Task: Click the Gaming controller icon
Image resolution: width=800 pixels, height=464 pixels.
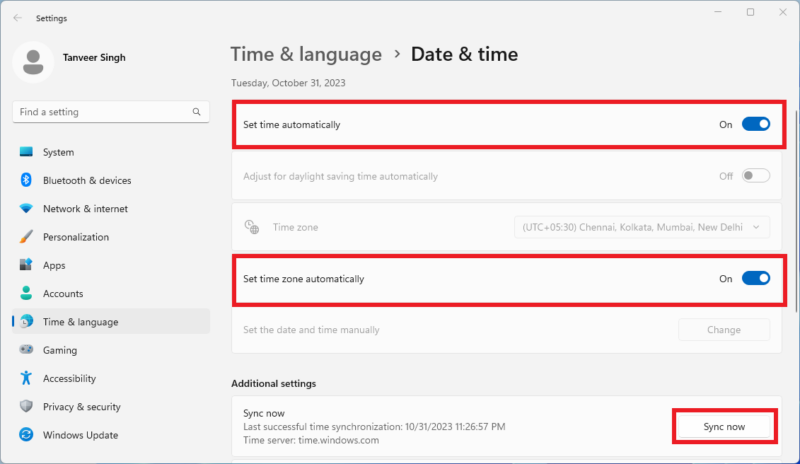Action: 26,350
